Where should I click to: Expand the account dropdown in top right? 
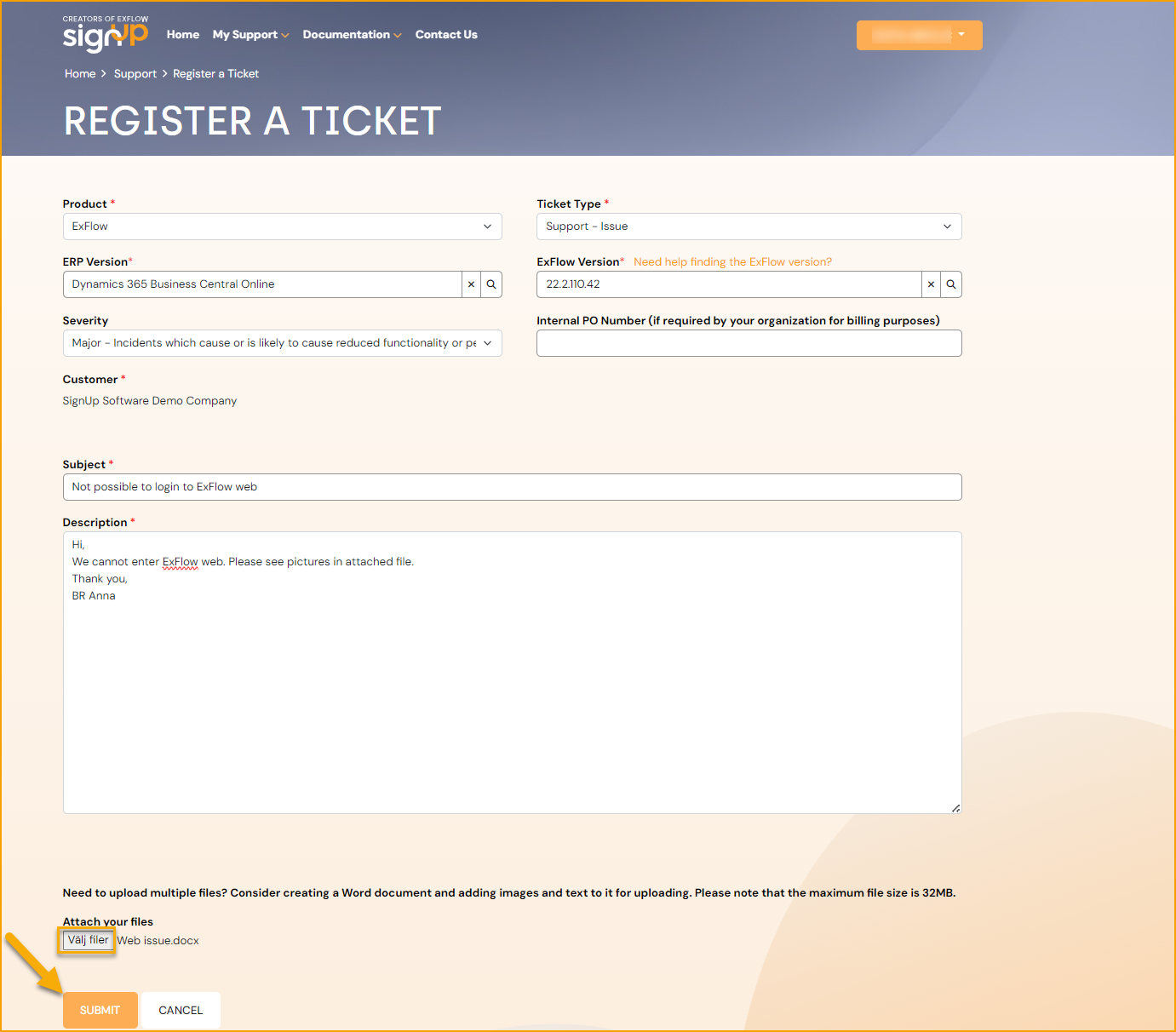pos(960,35)
